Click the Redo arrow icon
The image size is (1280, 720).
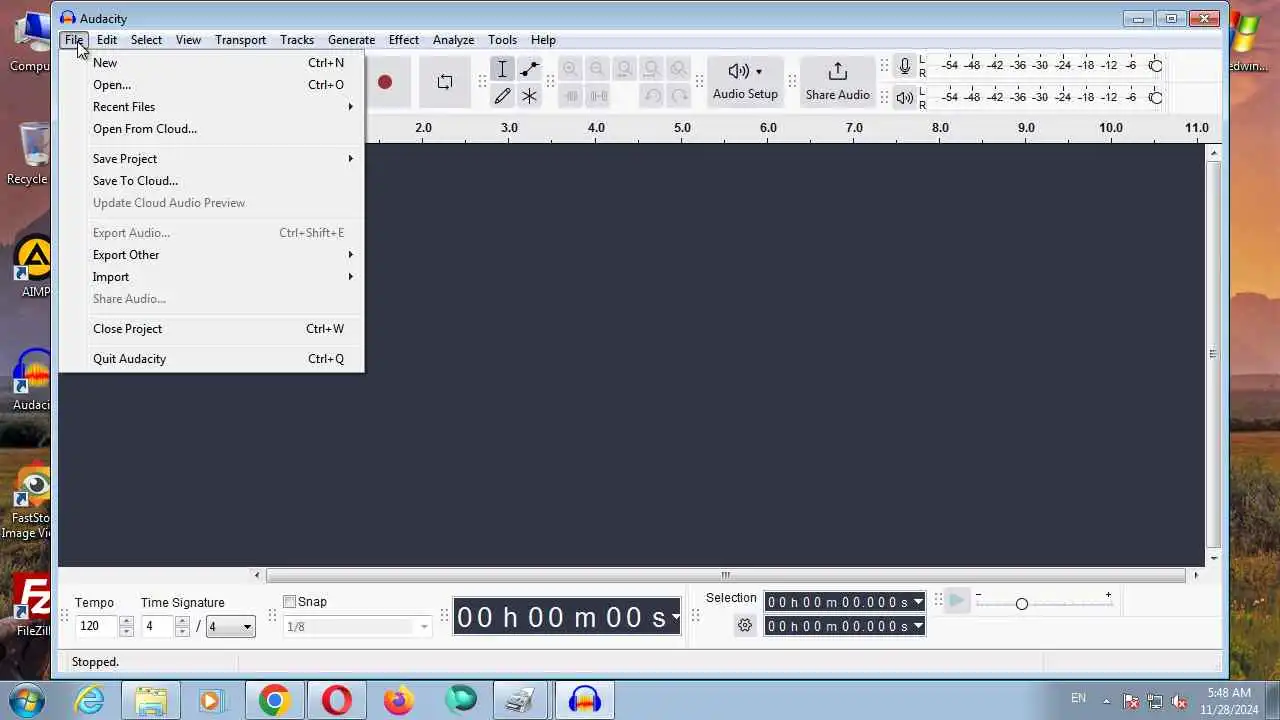coord(679,96)
